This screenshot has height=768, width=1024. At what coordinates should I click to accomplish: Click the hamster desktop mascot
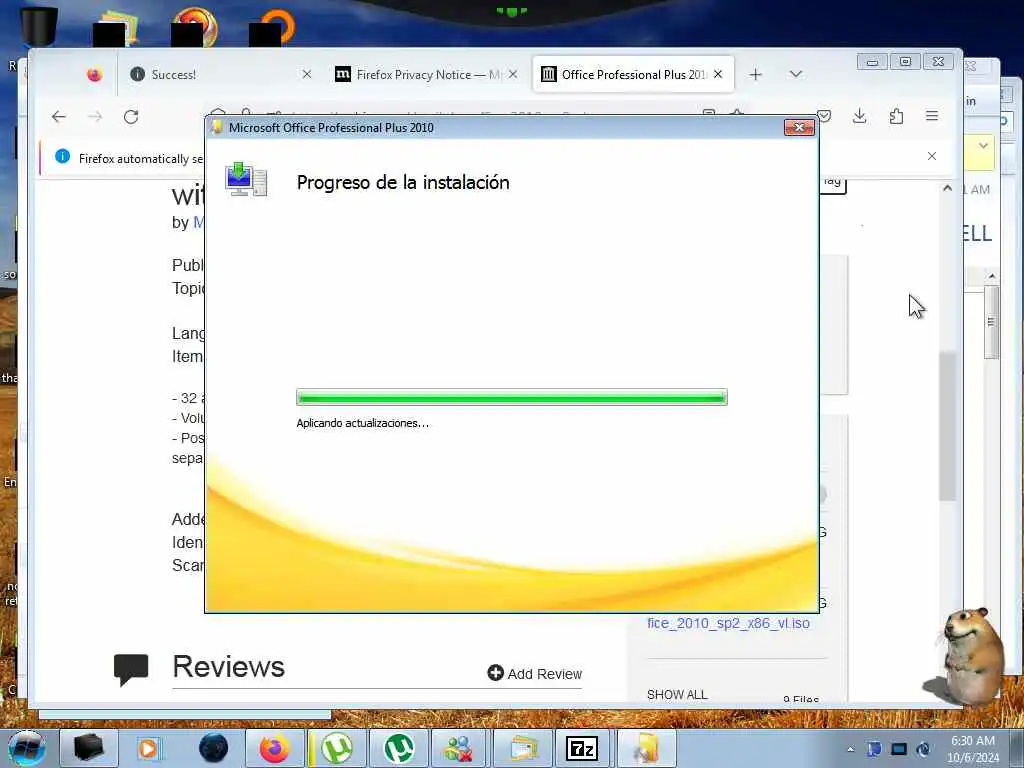(971, 656)
